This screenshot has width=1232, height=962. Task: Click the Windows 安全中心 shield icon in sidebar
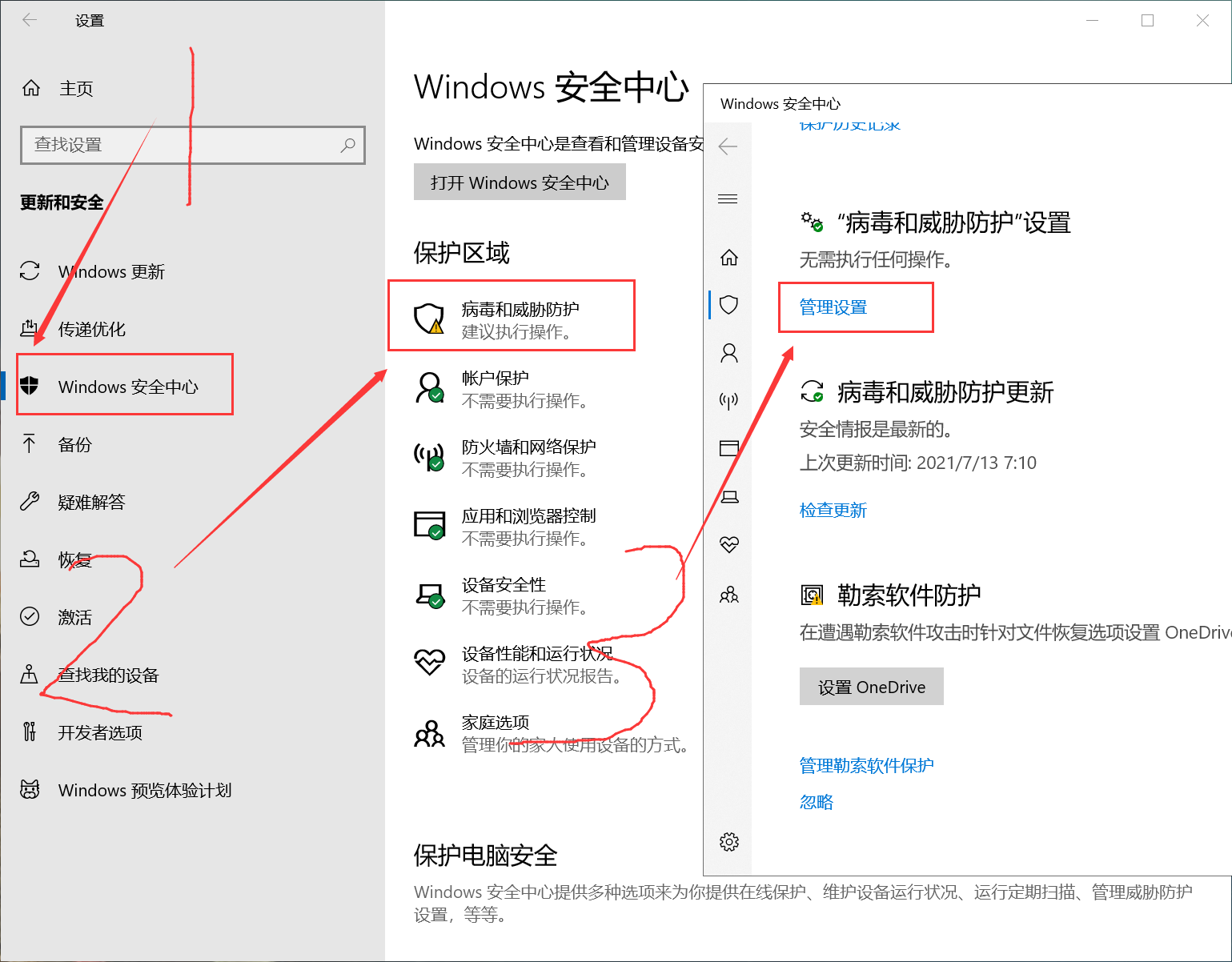point(30,386)
